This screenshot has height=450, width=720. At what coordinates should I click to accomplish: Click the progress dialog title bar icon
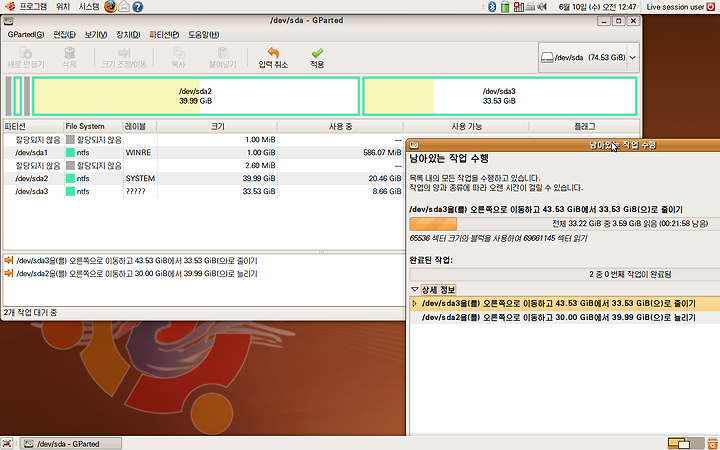click(x=414, y=145)
